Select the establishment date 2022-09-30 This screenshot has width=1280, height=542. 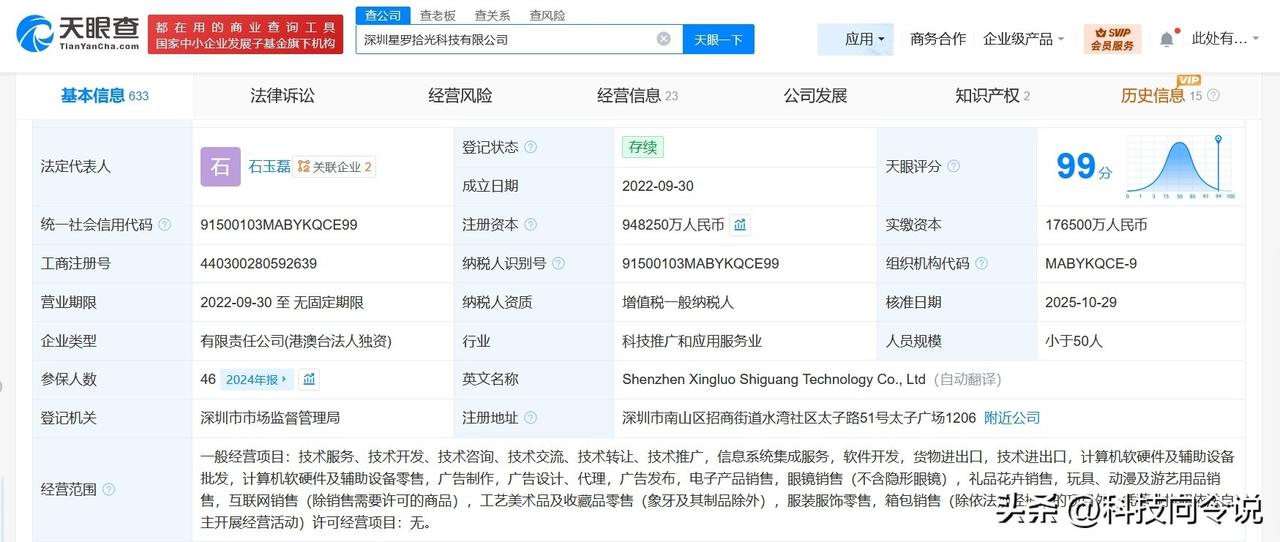pyautogui.click(x=658, y=186)
